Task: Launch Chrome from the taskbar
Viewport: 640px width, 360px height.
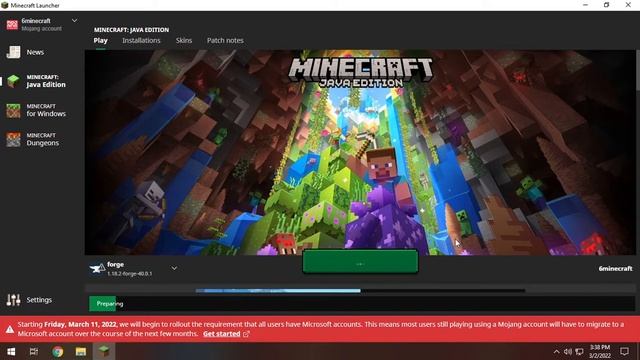Action: coord(58,351)
